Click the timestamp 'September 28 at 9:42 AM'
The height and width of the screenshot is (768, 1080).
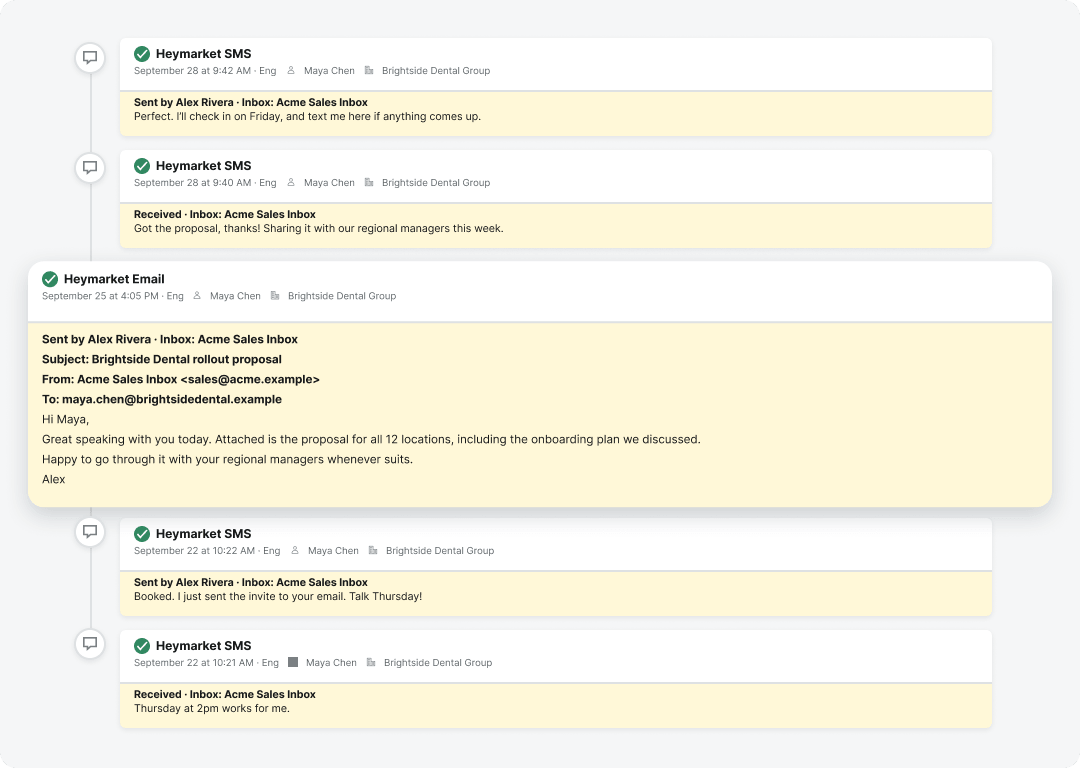192,70
